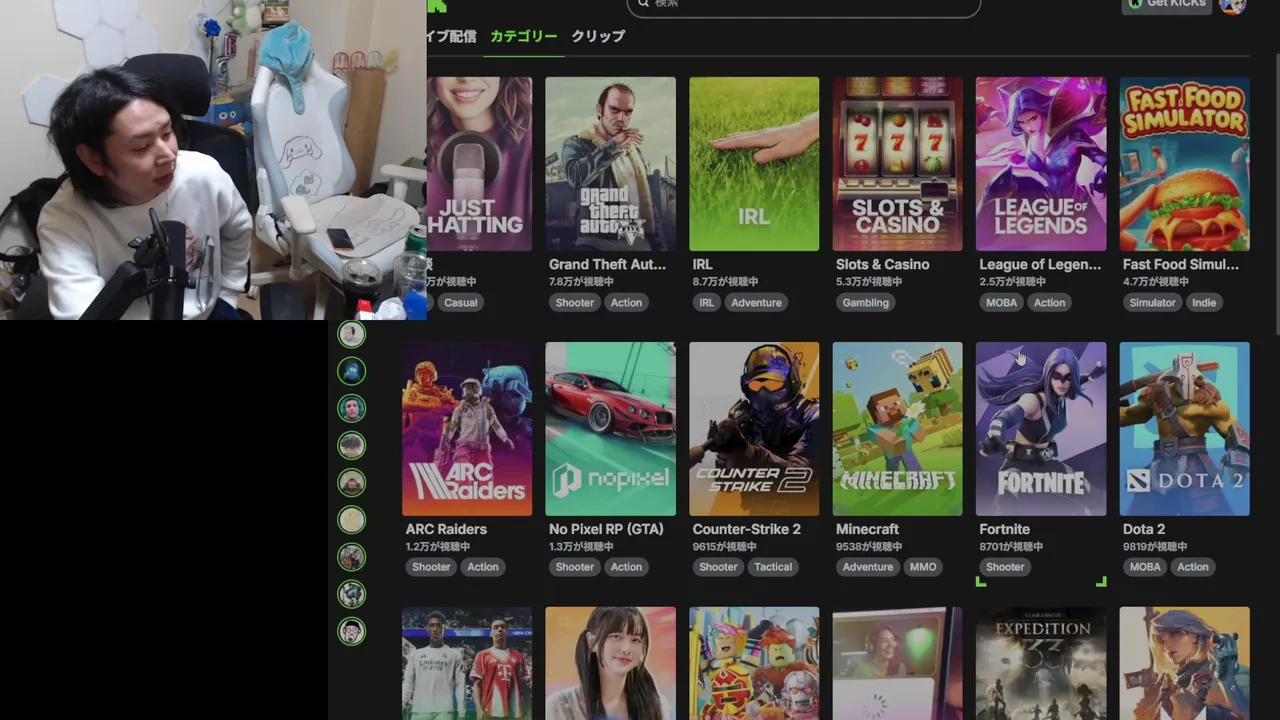
Task: Select the MOBA tag under Dota 2
Action: click(x=1145, y=567)
